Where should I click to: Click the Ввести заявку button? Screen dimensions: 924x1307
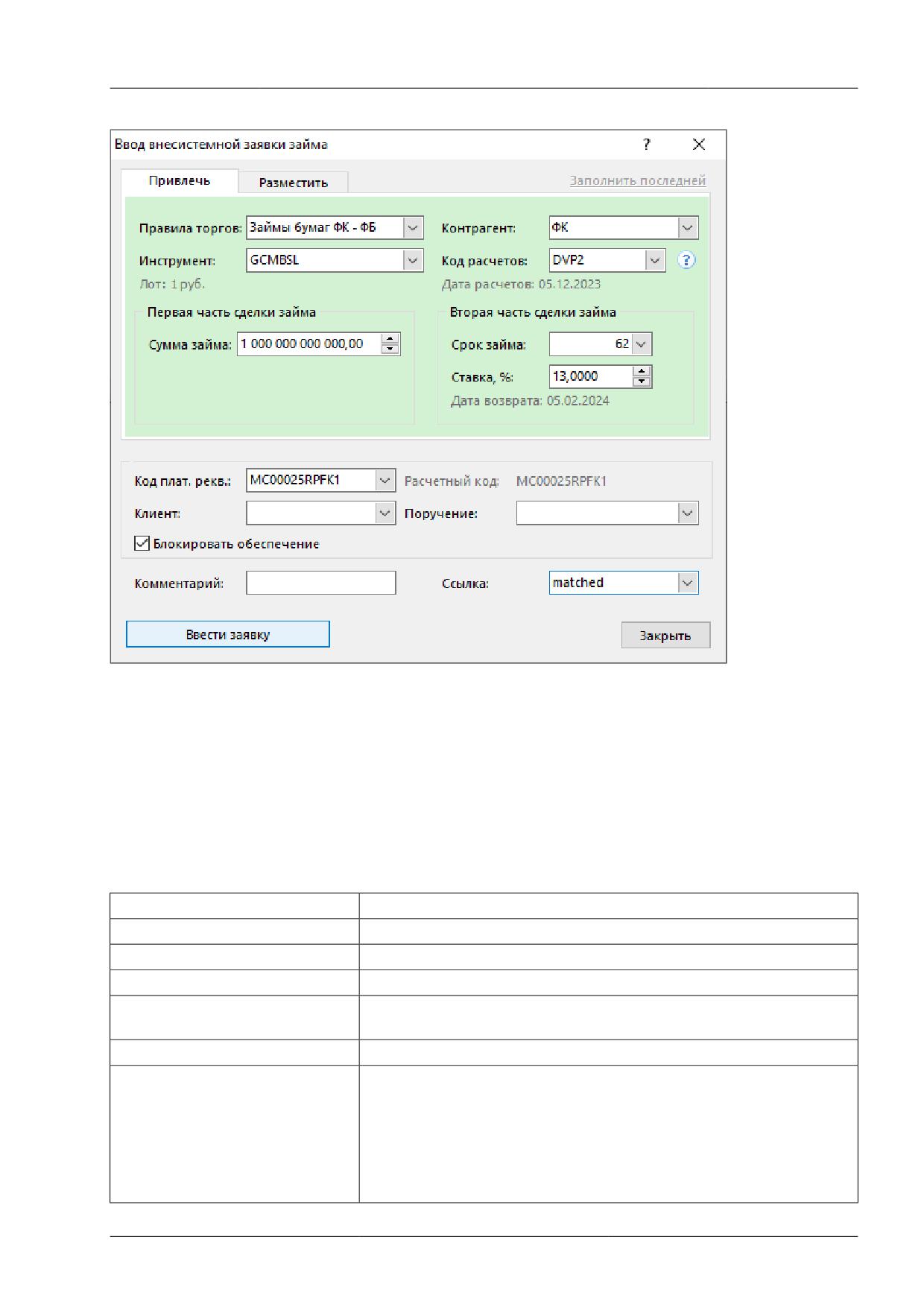pyautogui.click(x=228, y=634)
